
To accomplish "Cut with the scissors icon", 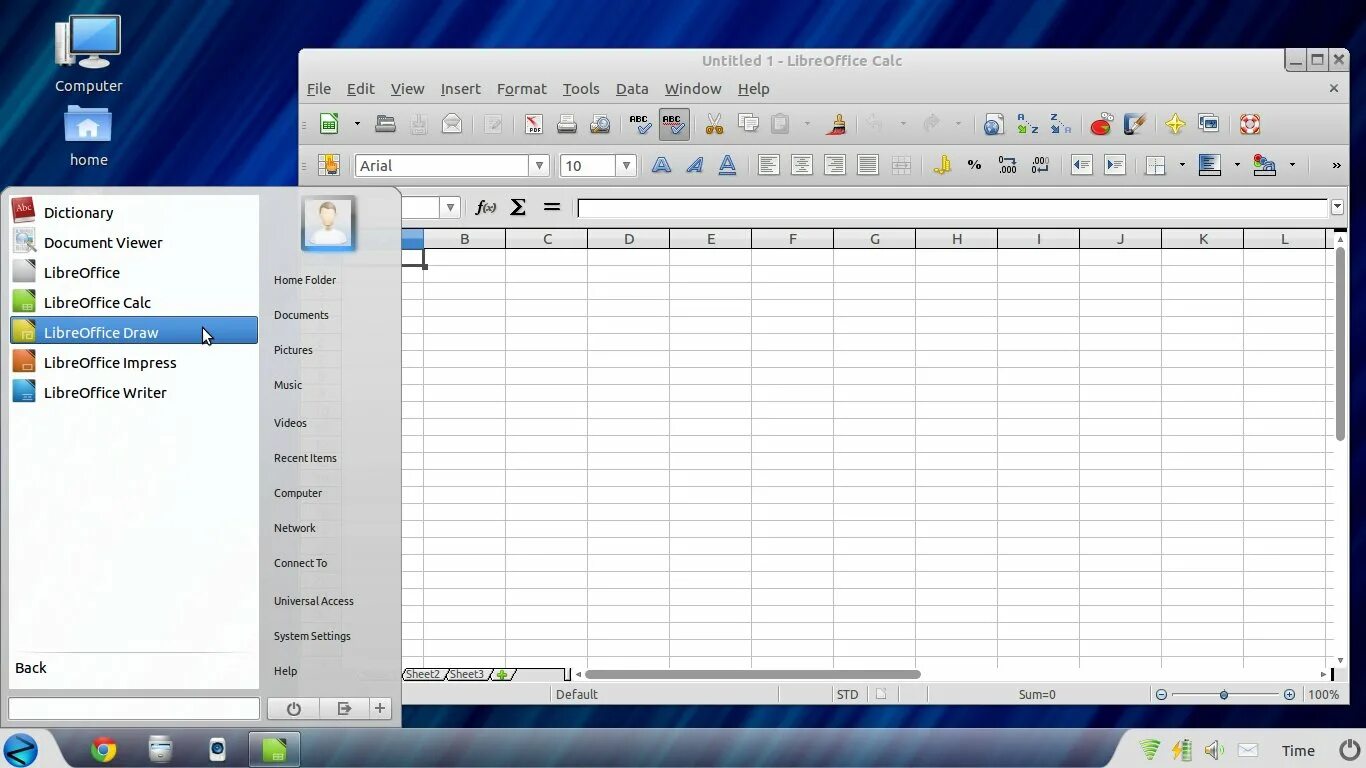I will (714, 124).
